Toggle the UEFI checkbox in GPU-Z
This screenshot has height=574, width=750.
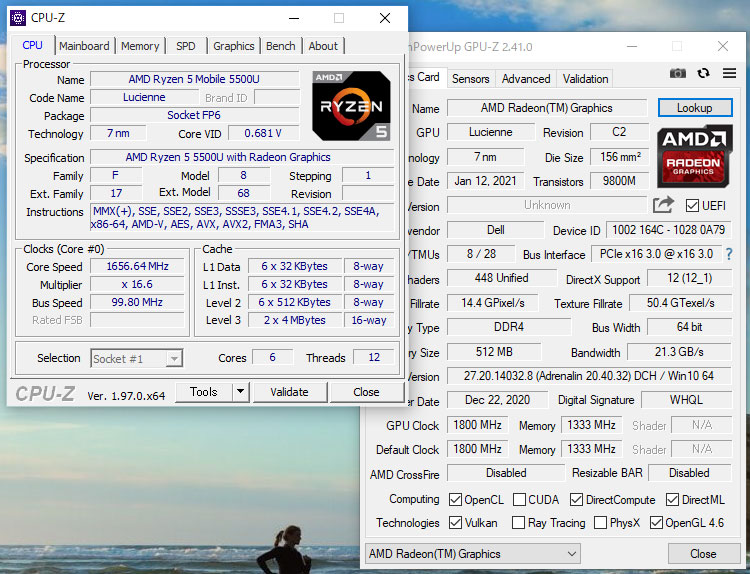pyautogui.click(x=692, y=206)
